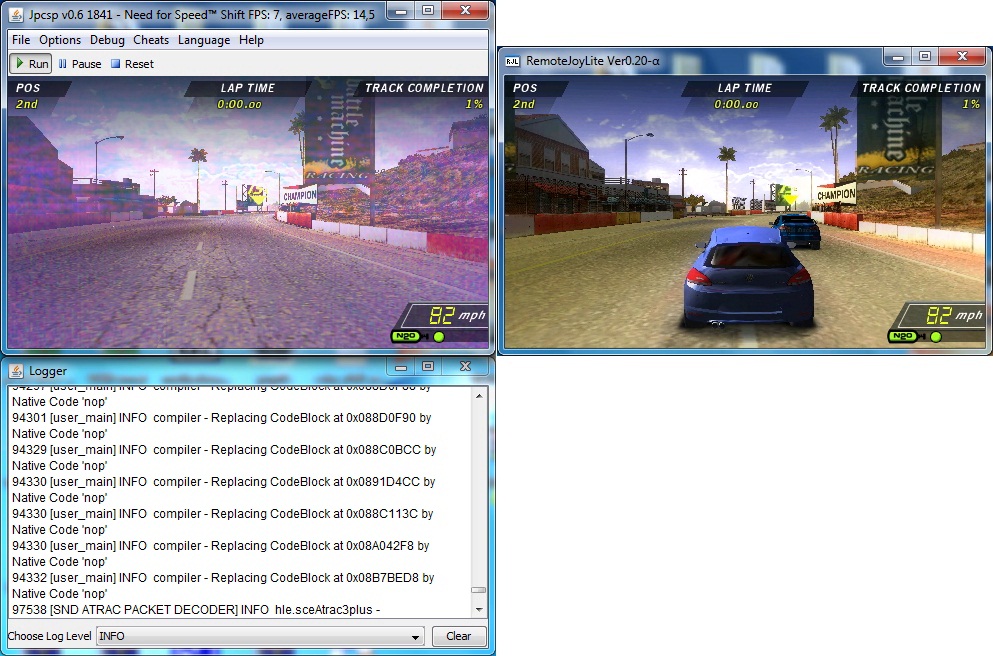Open the Help menu
Screen dimensions: 993x656
(251, 40)
